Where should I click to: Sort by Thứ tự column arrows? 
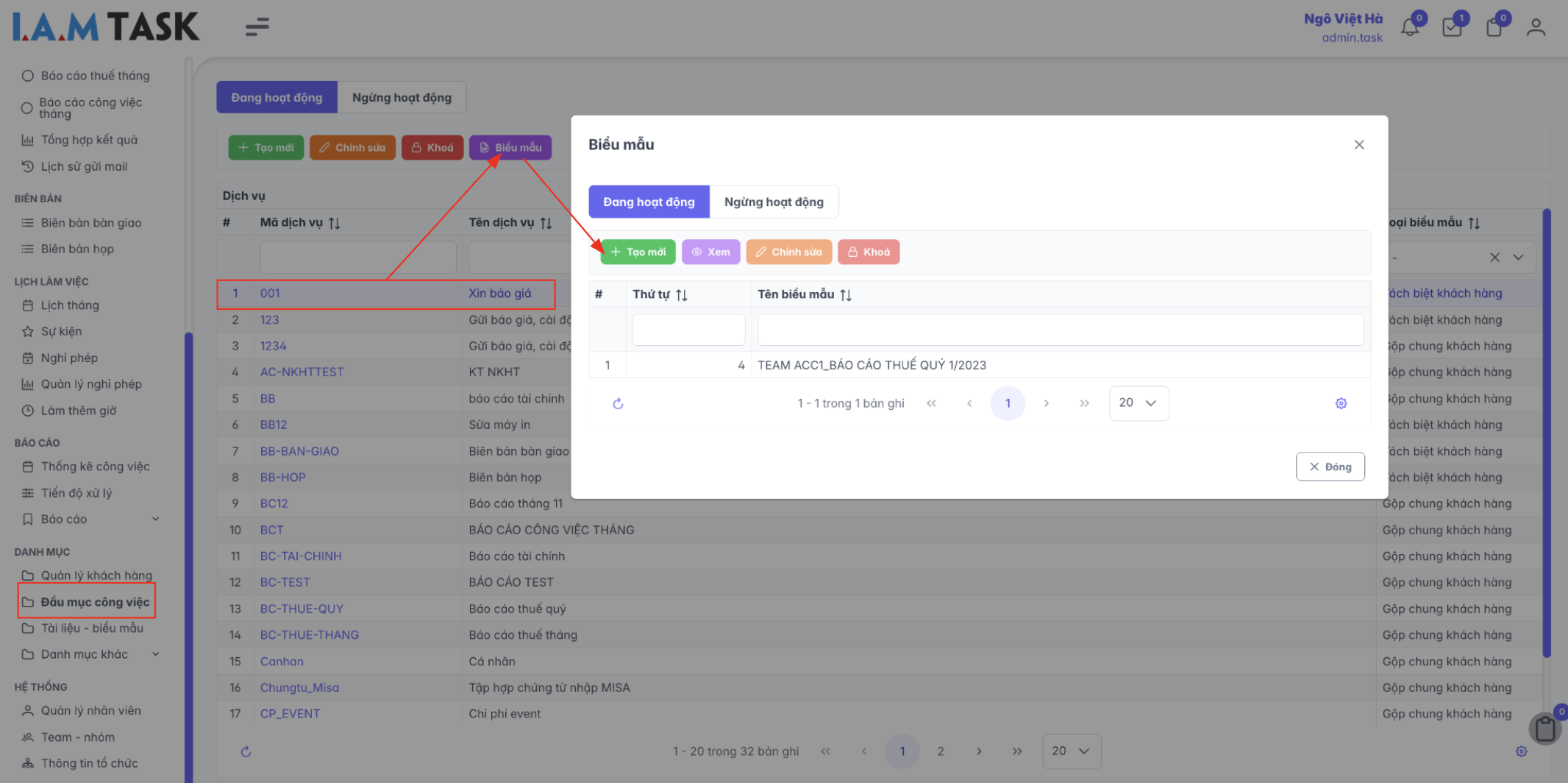coord(682,295)
